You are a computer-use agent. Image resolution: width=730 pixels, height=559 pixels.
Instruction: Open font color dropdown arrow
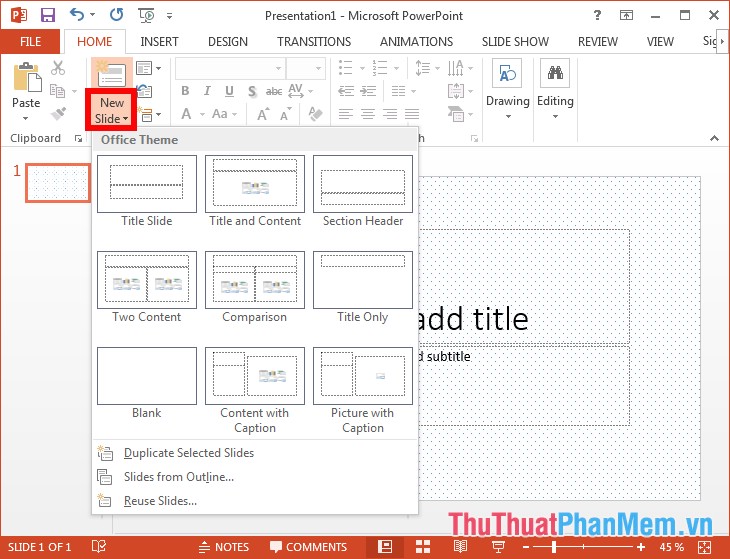point(202,114)
